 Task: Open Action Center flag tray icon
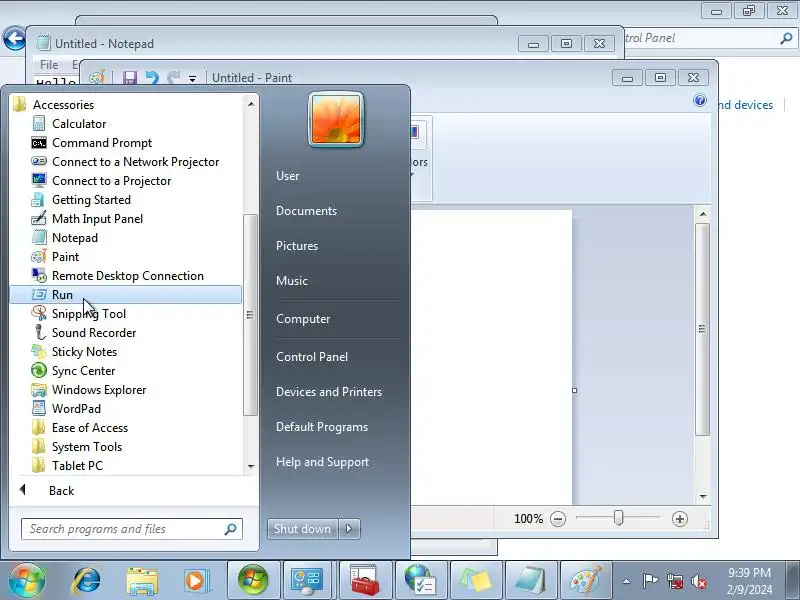pyautogui.click(x=650, y=581)
